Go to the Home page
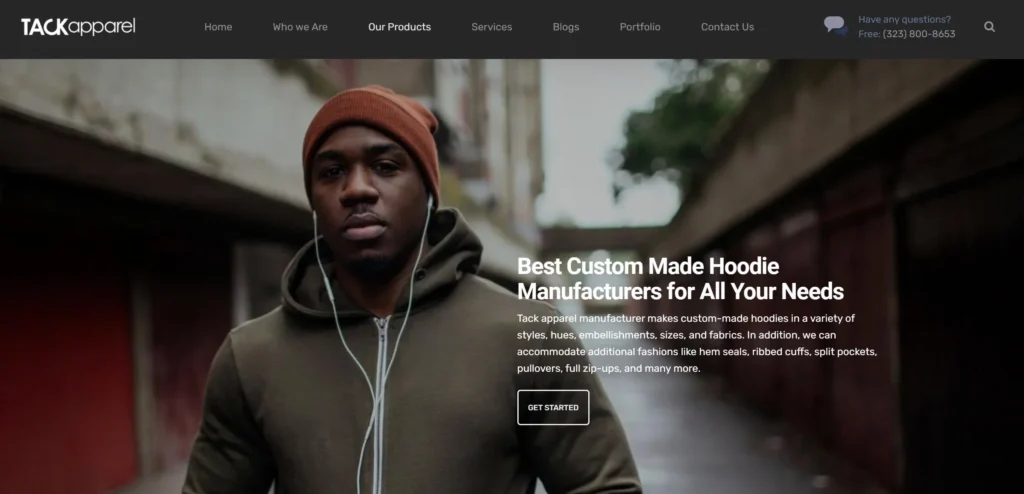1024x494 pixels. tap(218, 27)
